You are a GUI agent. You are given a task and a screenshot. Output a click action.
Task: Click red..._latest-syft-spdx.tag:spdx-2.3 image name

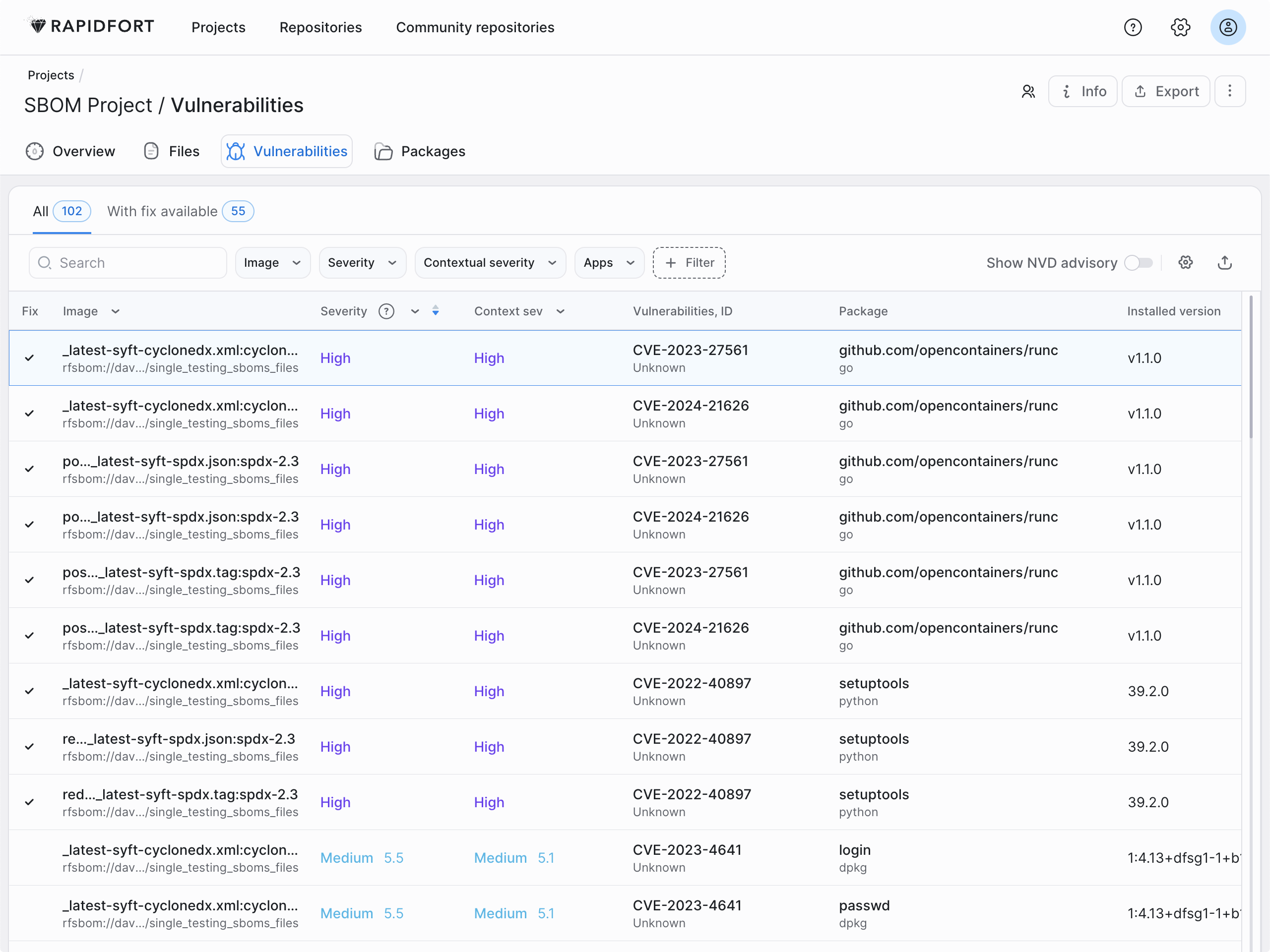pos(180,794)
